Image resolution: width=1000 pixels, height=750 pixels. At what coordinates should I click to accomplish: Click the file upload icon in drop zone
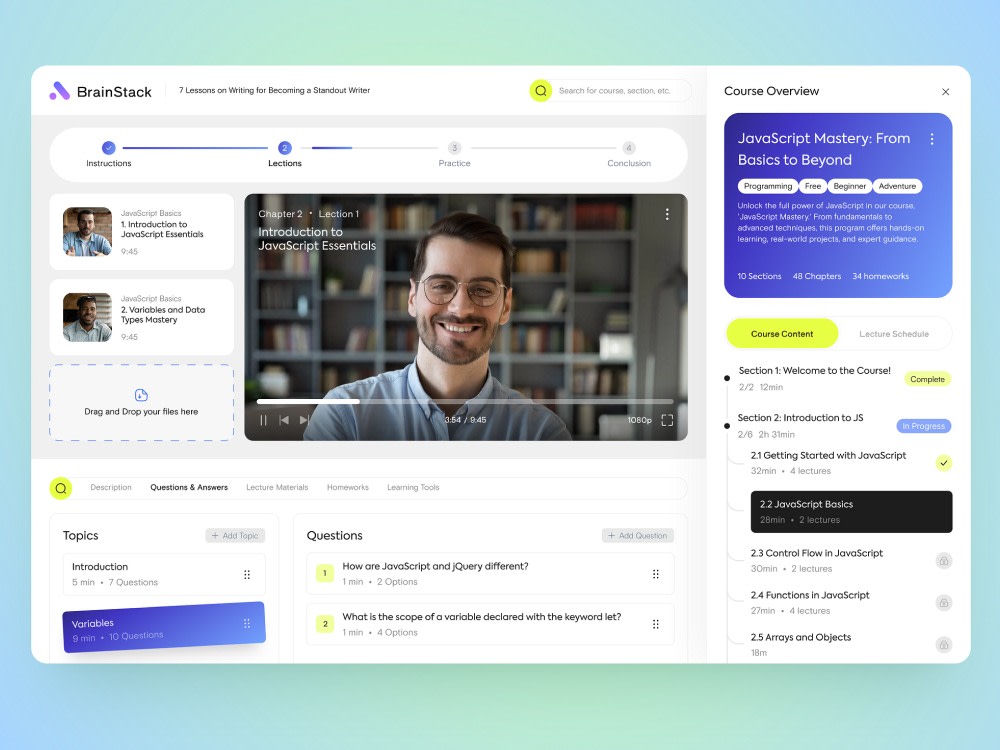tap(142, 395)
